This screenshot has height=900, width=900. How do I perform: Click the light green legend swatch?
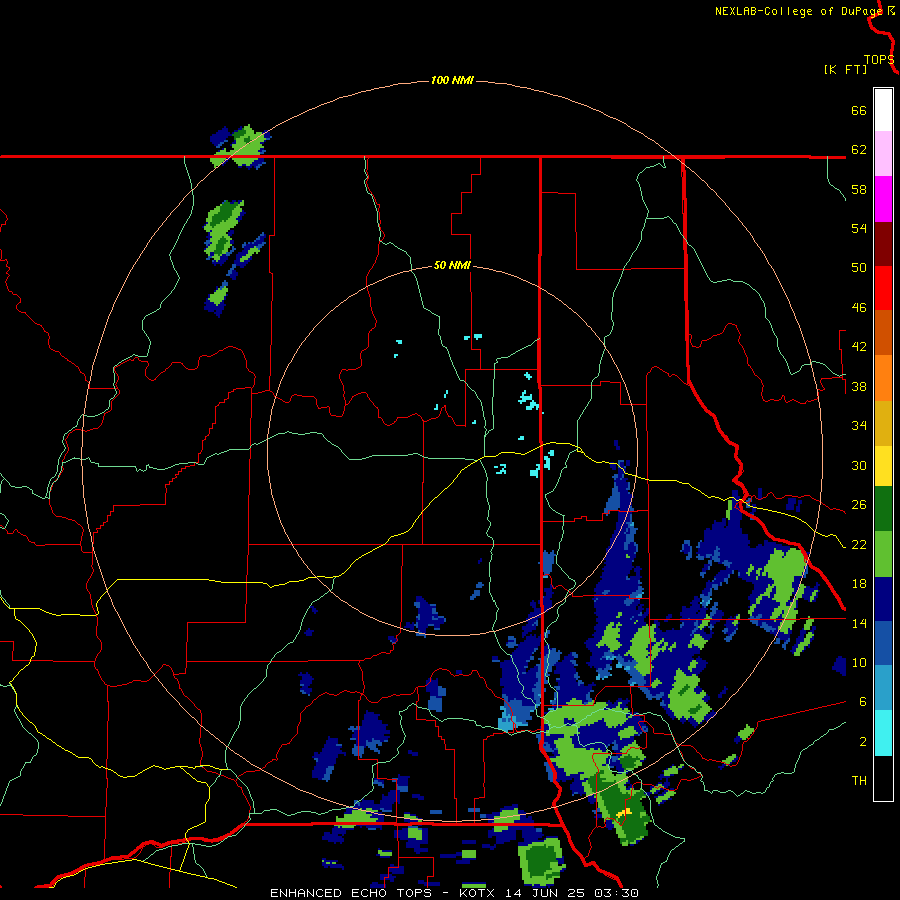click(883, 554)
